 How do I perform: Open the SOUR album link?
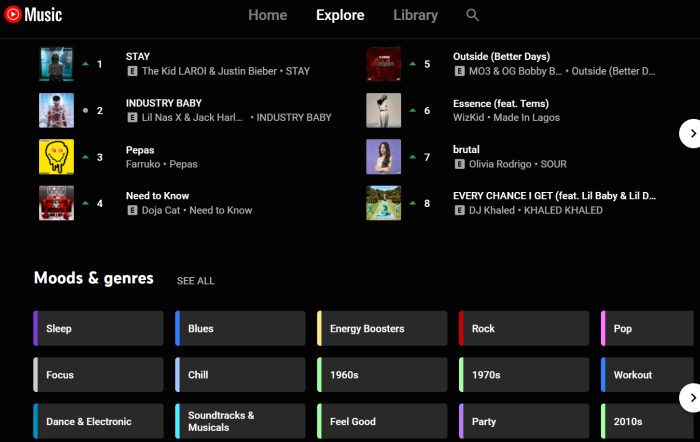click(x=554, y=164)
